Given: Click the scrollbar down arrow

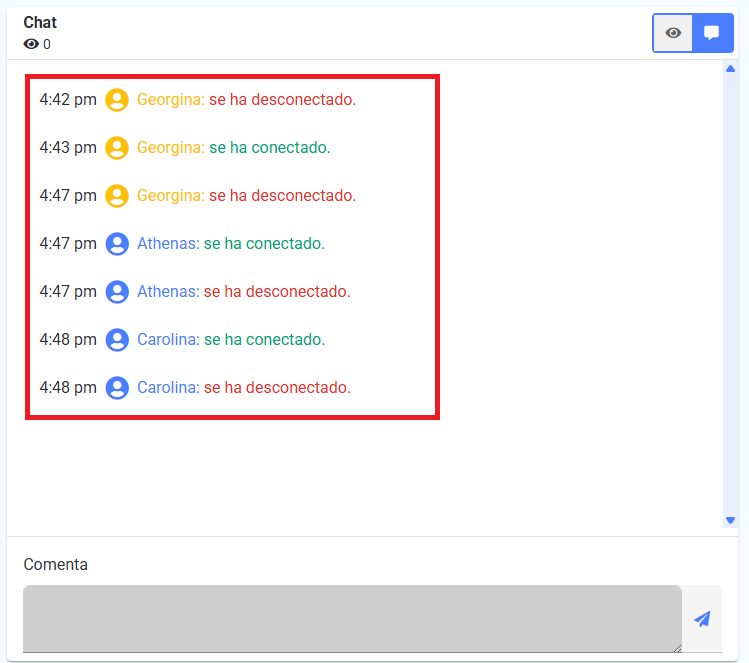Looking at the screenshot, I should pyautogui.click(x=730, y=520).
